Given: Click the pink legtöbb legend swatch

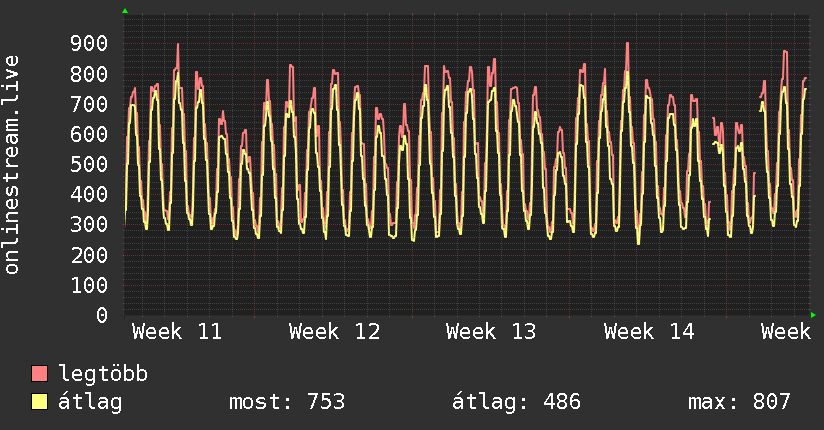Looking at the screenshot, I should [x=39, y=373].
